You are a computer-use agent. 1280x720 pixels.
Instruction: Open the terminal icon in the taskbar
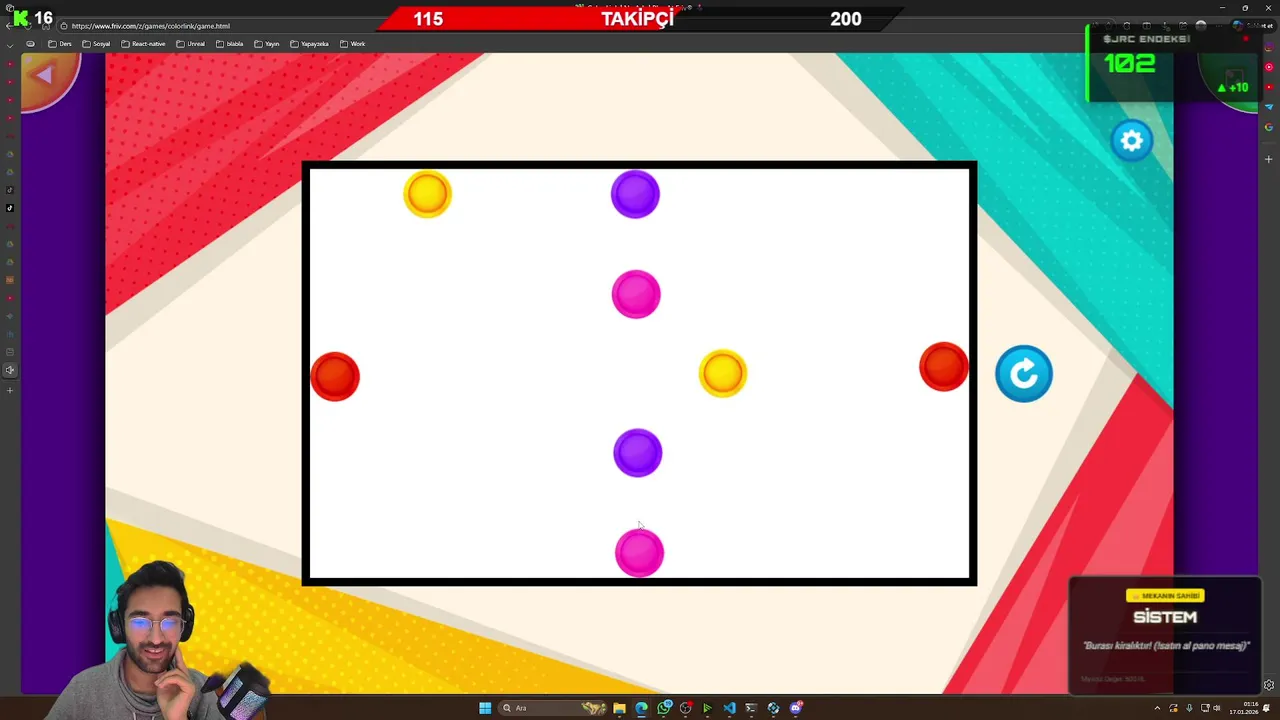(751, 708)
